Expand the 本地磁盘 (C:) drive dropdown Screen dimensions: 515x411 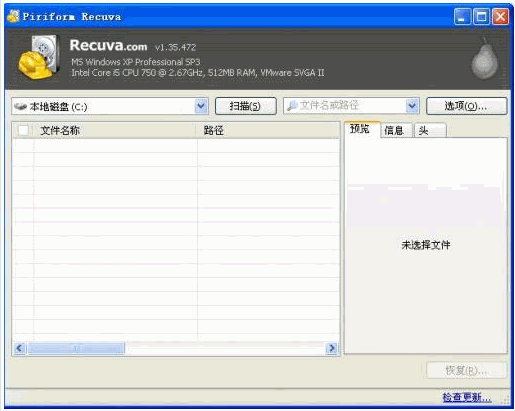click(201, 106)
